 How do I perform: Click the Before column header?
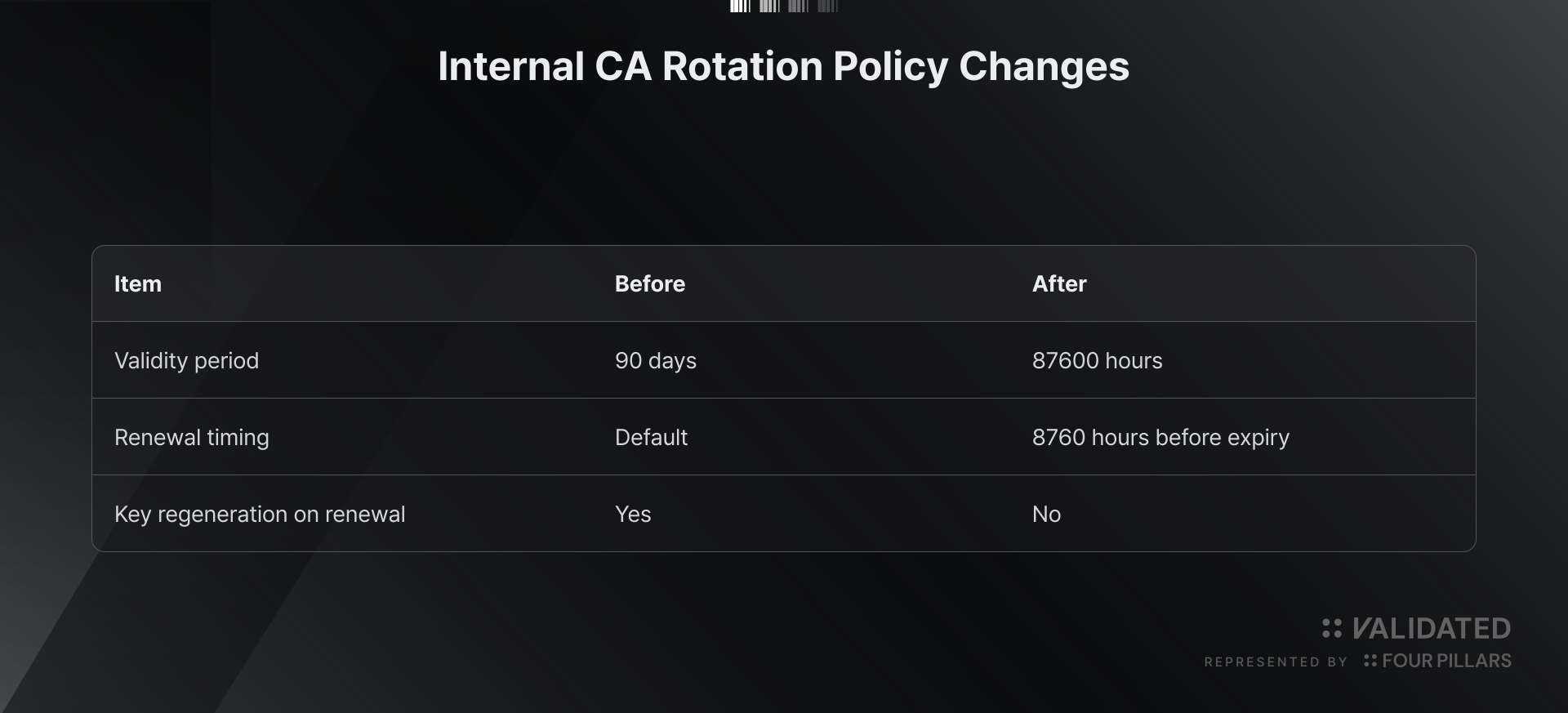650,283
